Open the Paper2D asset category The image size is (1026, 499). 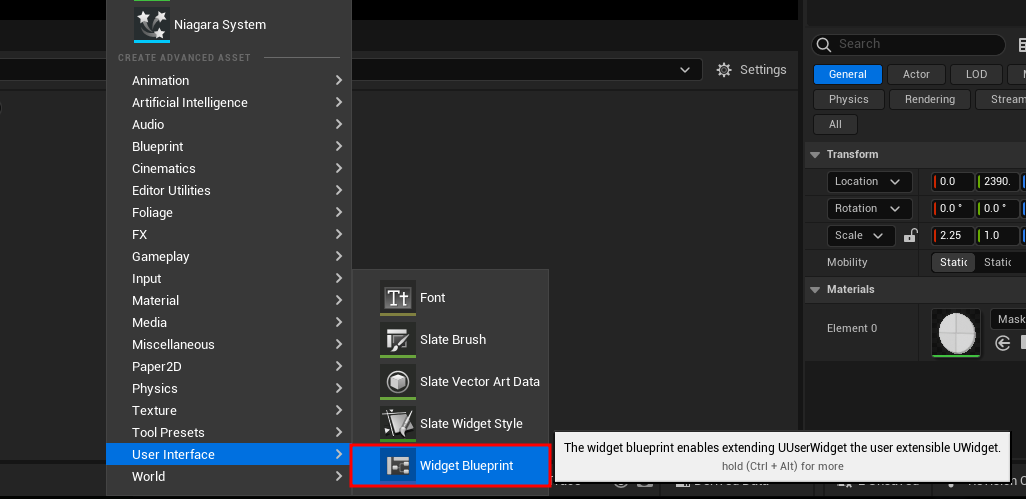(x=229, y=366)
